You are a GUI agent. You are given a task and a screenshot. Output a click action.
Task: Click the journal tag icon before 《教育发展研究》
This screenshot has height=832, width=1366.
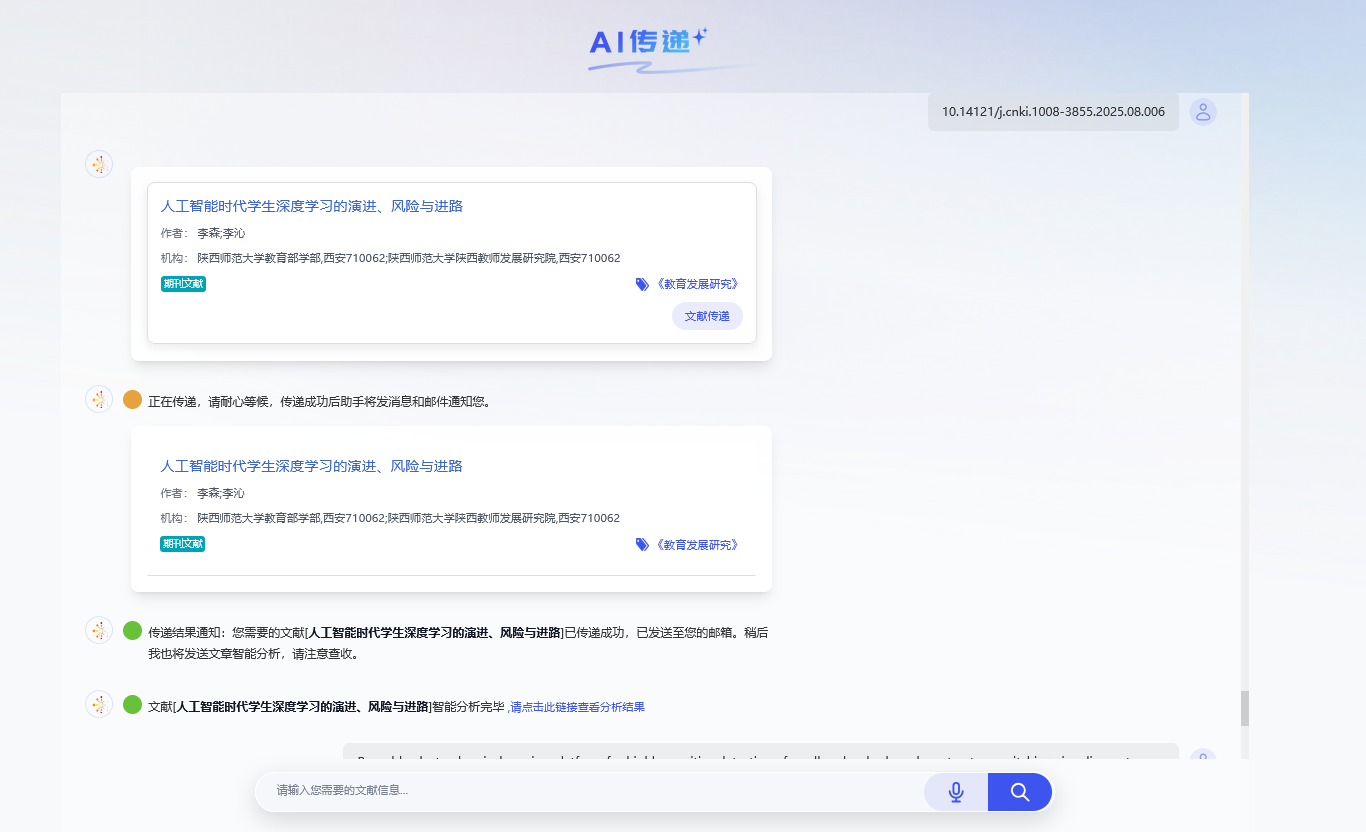click(x=642, y=283)
